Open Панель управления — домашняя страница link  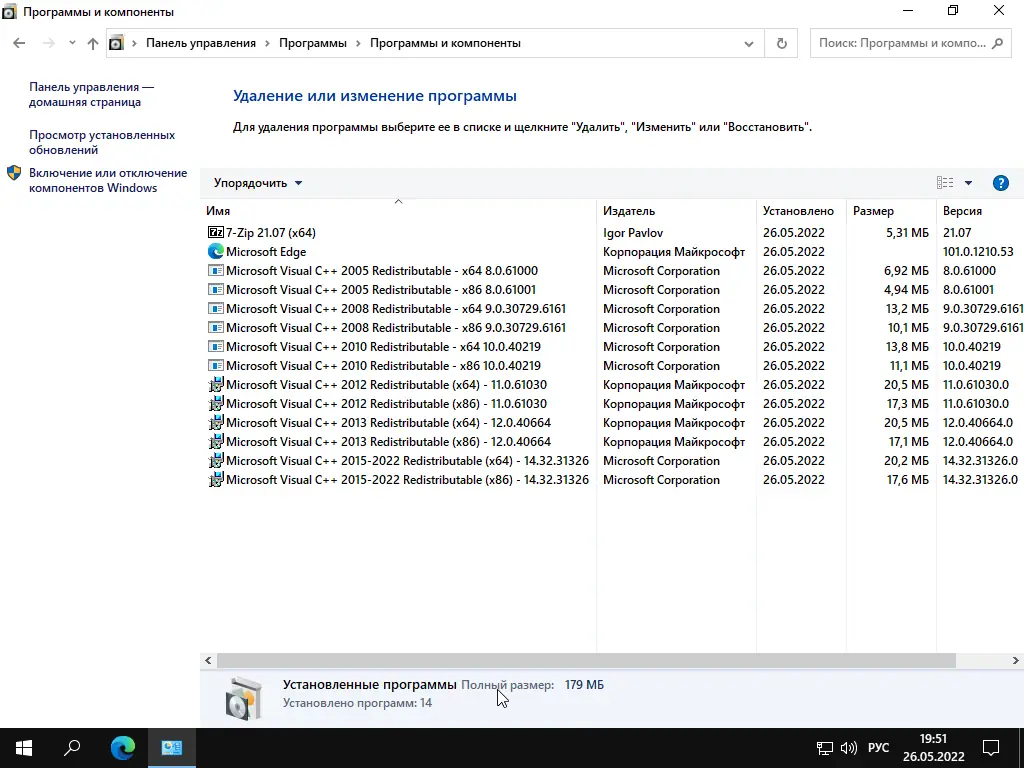tap(91, 95)
